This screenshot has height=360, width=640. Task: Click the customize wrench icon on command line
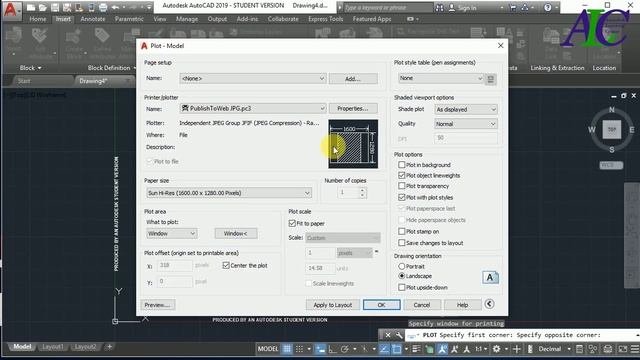[399, 335]
